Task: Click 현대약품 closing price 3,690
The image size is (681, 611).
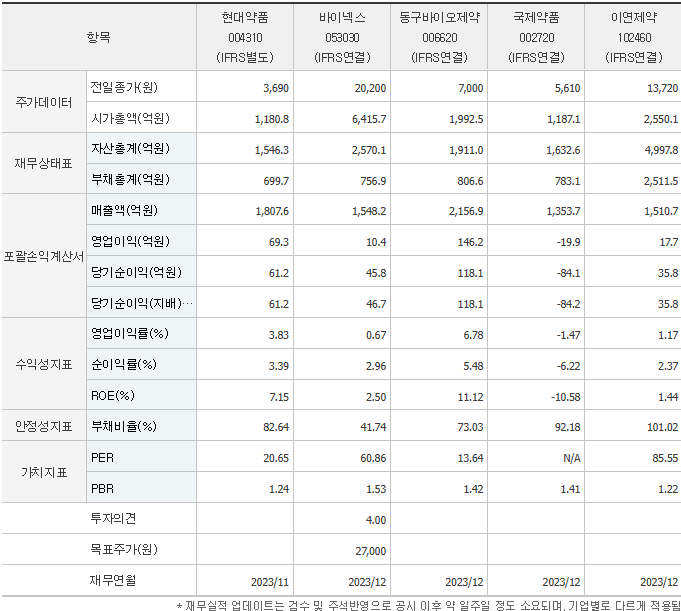Action: pos(276,88)
